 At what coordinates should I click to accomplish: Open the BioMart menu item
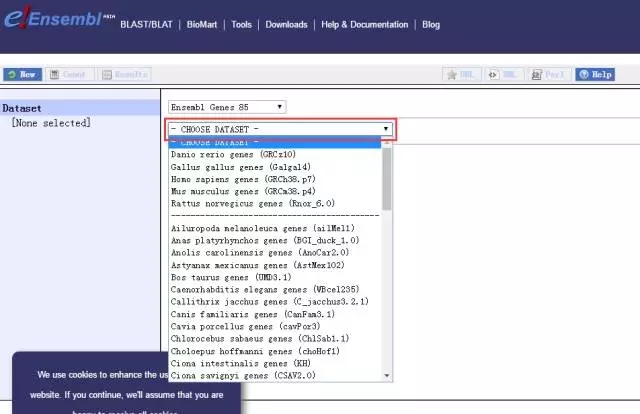pos(202,25)
